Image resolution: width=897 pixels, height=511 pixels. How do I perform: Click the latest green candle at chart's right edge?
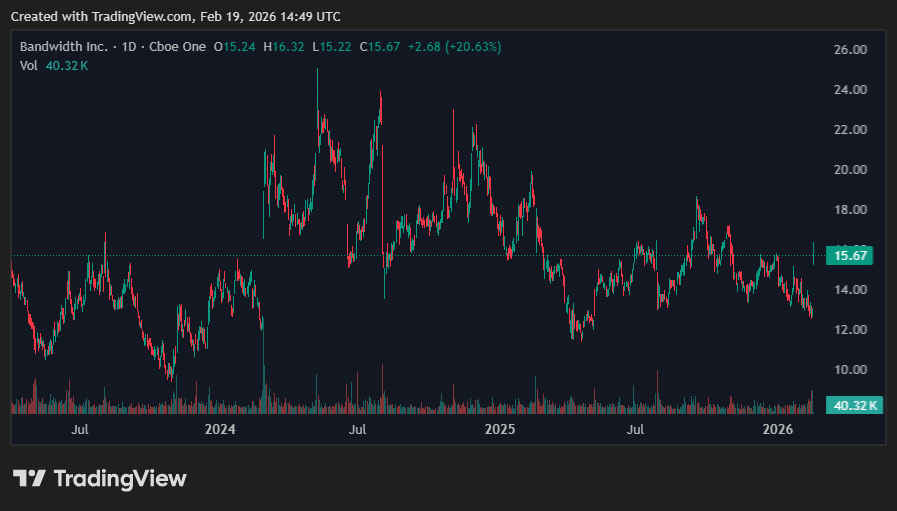tap(813, 255)
